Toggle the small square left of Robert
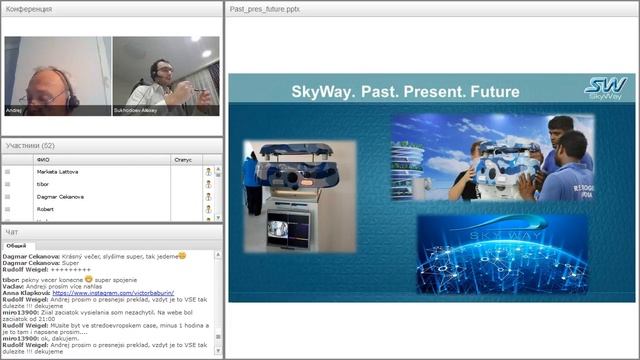 (7, 209)
